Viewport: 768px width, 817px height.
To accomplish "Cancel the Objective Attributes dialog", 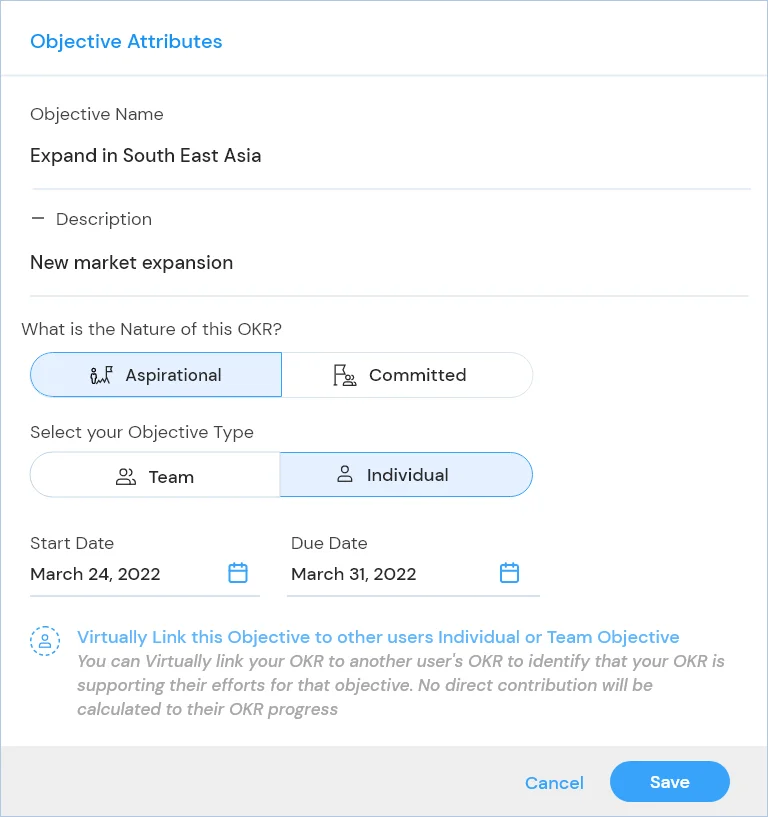I will 554,783.
